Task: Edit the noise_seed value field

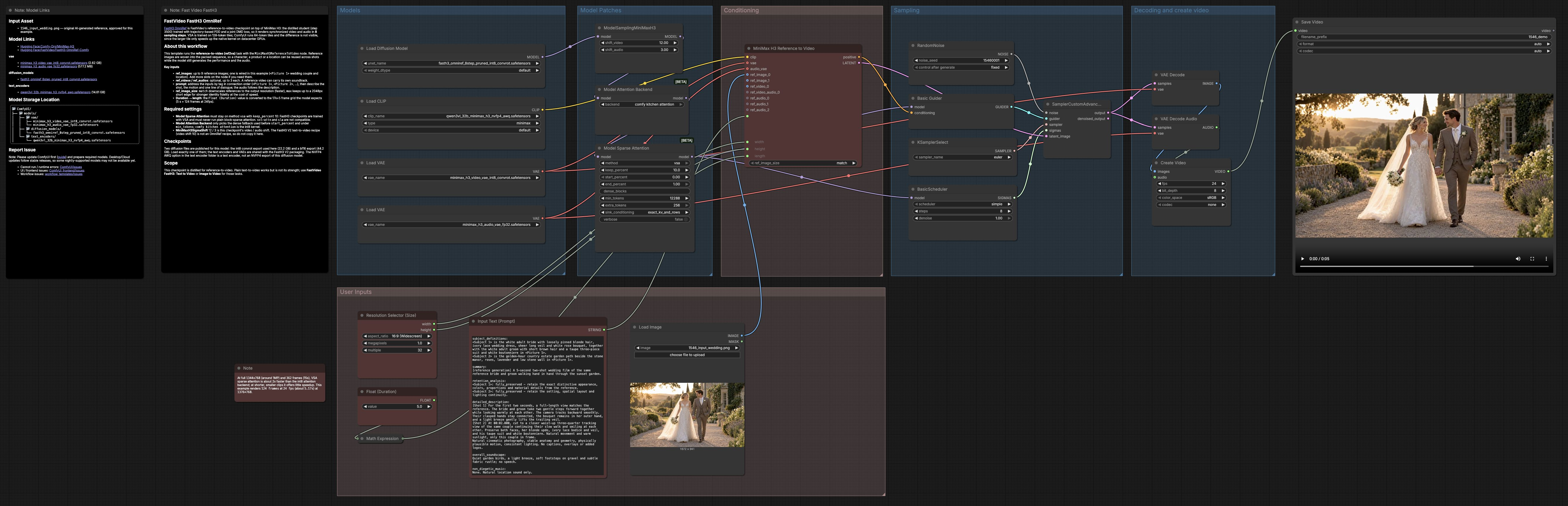Action: pos(961,60)
